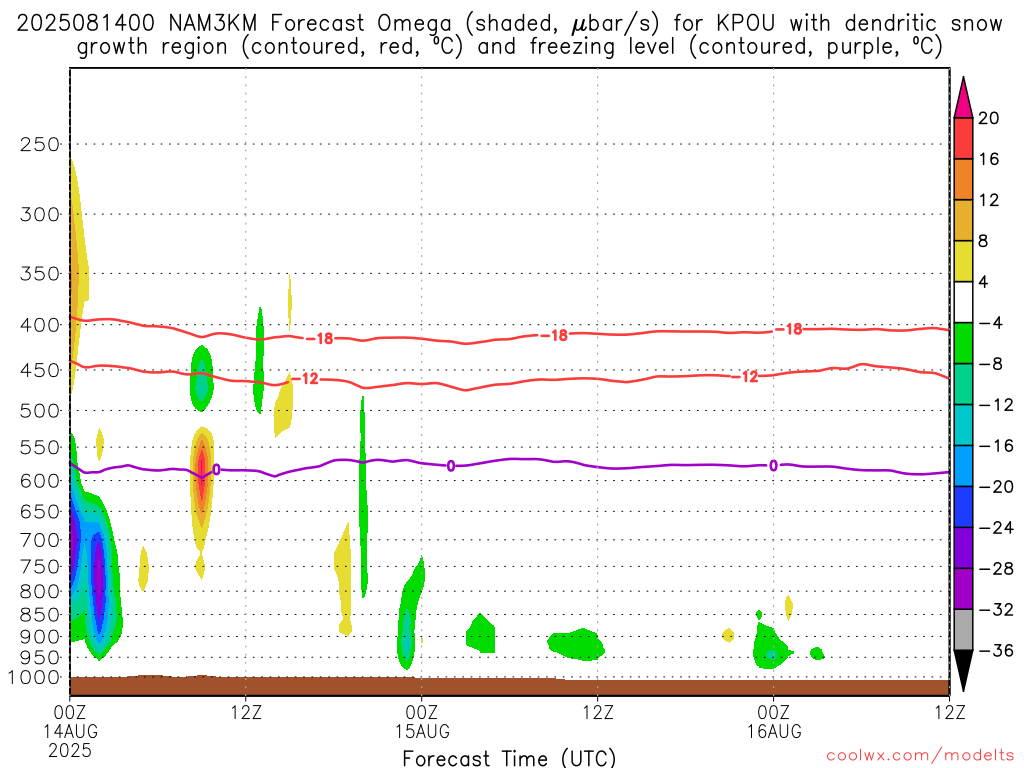
Task: Click the red-orange omega maximum near 600 hPa
Action: click(202, 472)
